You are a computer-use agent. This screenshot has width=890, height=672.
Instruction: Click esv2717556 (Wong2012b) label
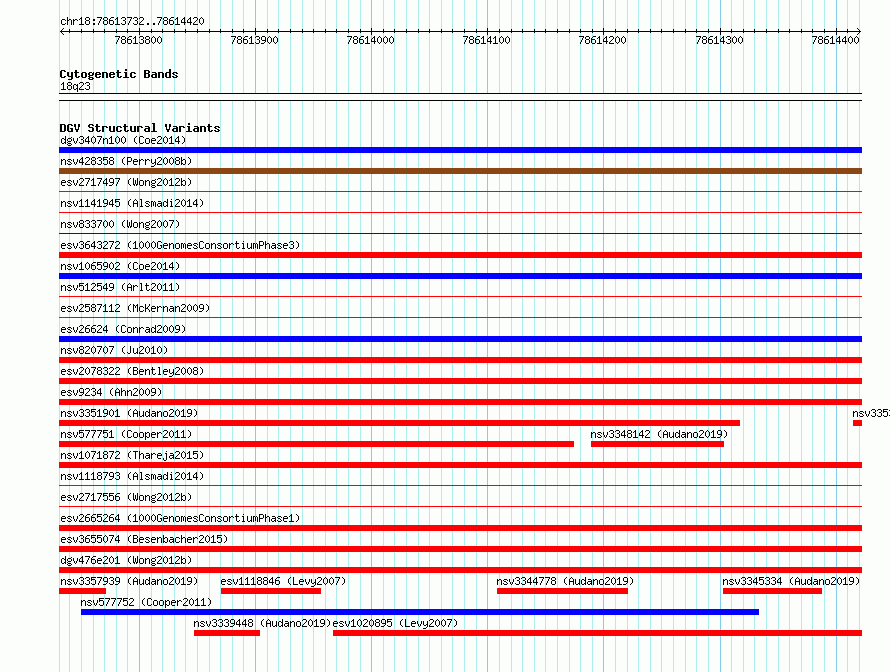tap(126, 497)
